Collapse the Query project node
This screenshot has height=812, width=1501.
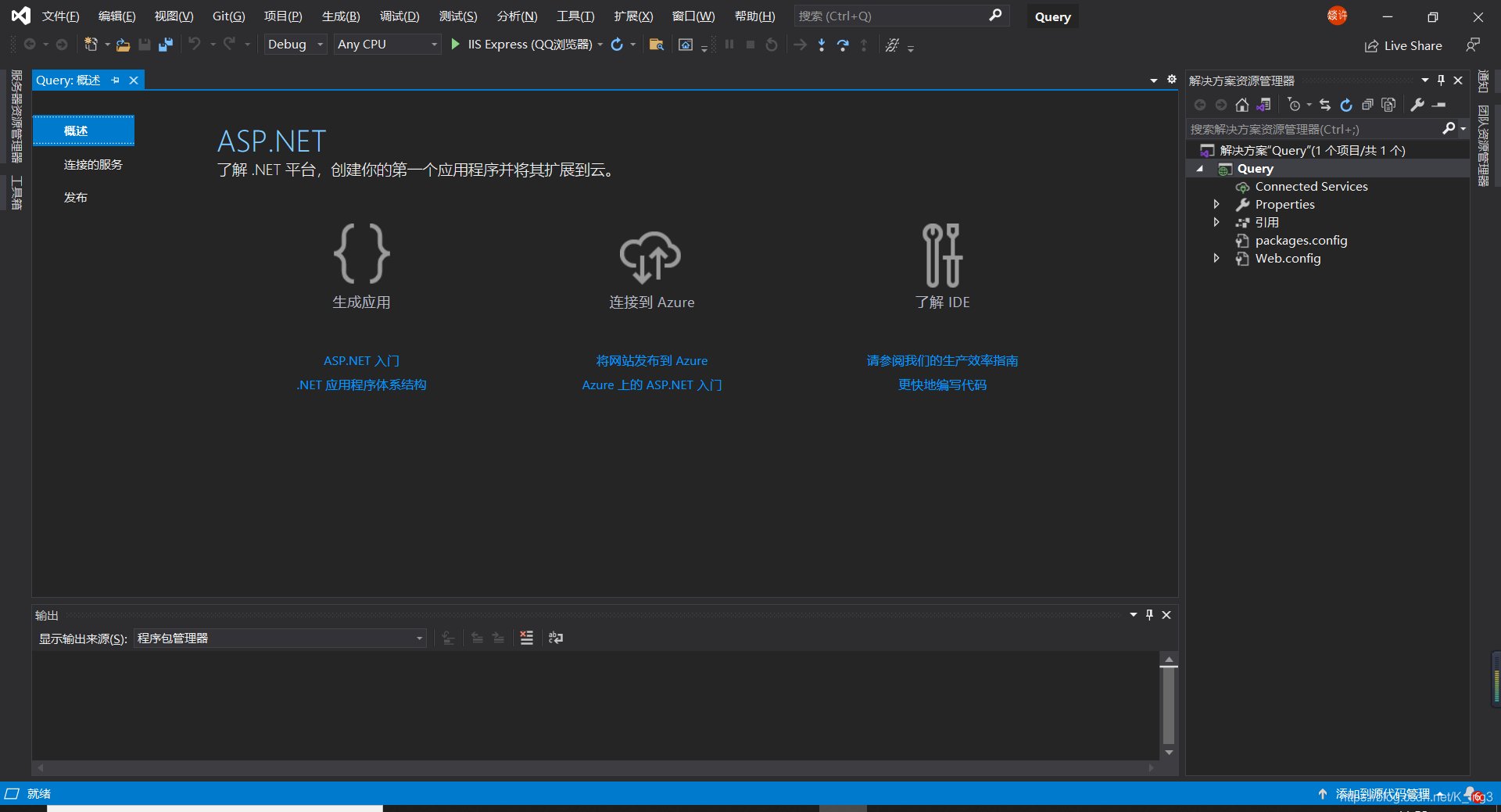[1200, 169]
